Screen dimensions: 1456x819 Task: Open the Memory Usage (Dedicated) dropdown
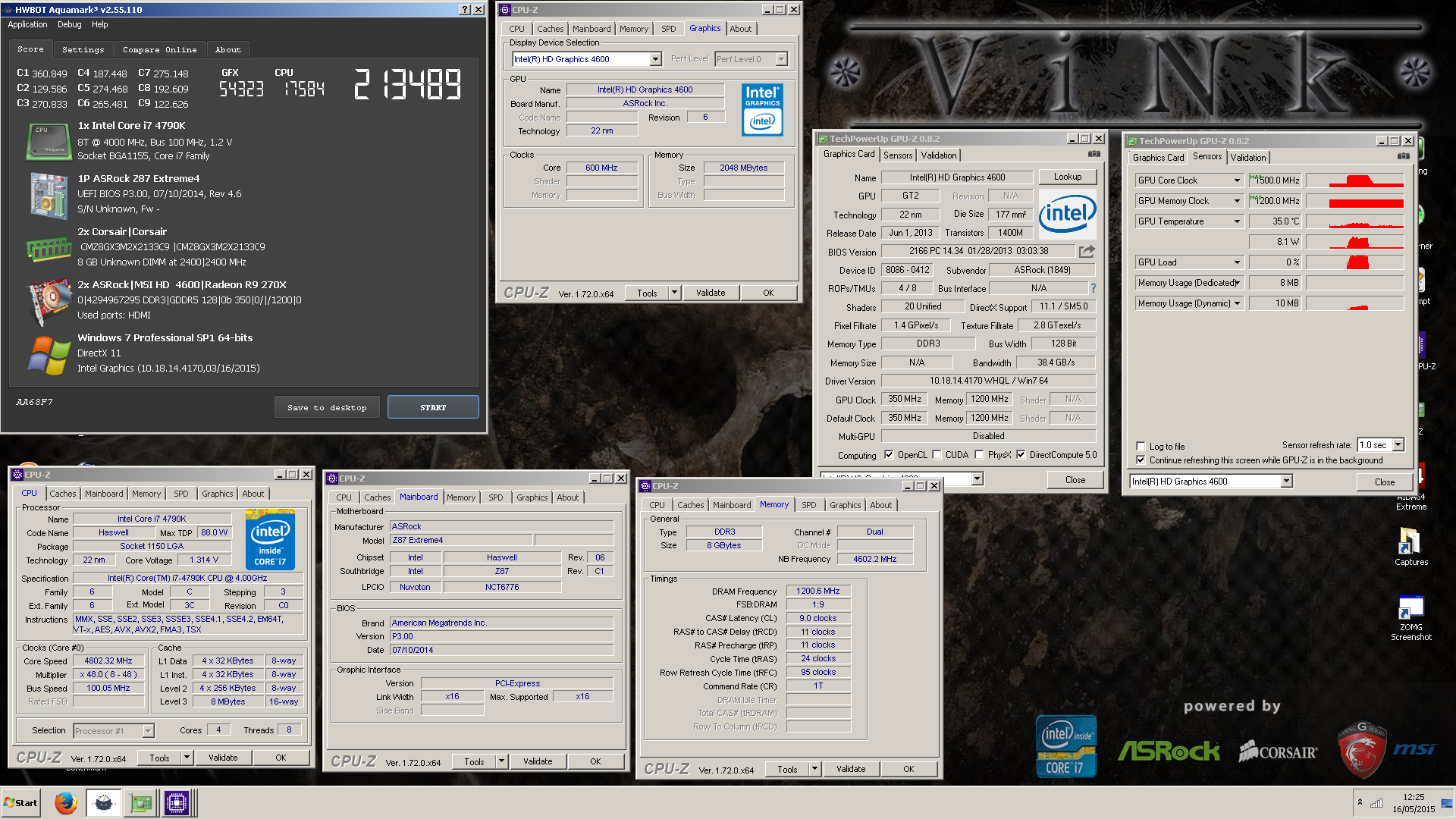(x=1237, y=283)
